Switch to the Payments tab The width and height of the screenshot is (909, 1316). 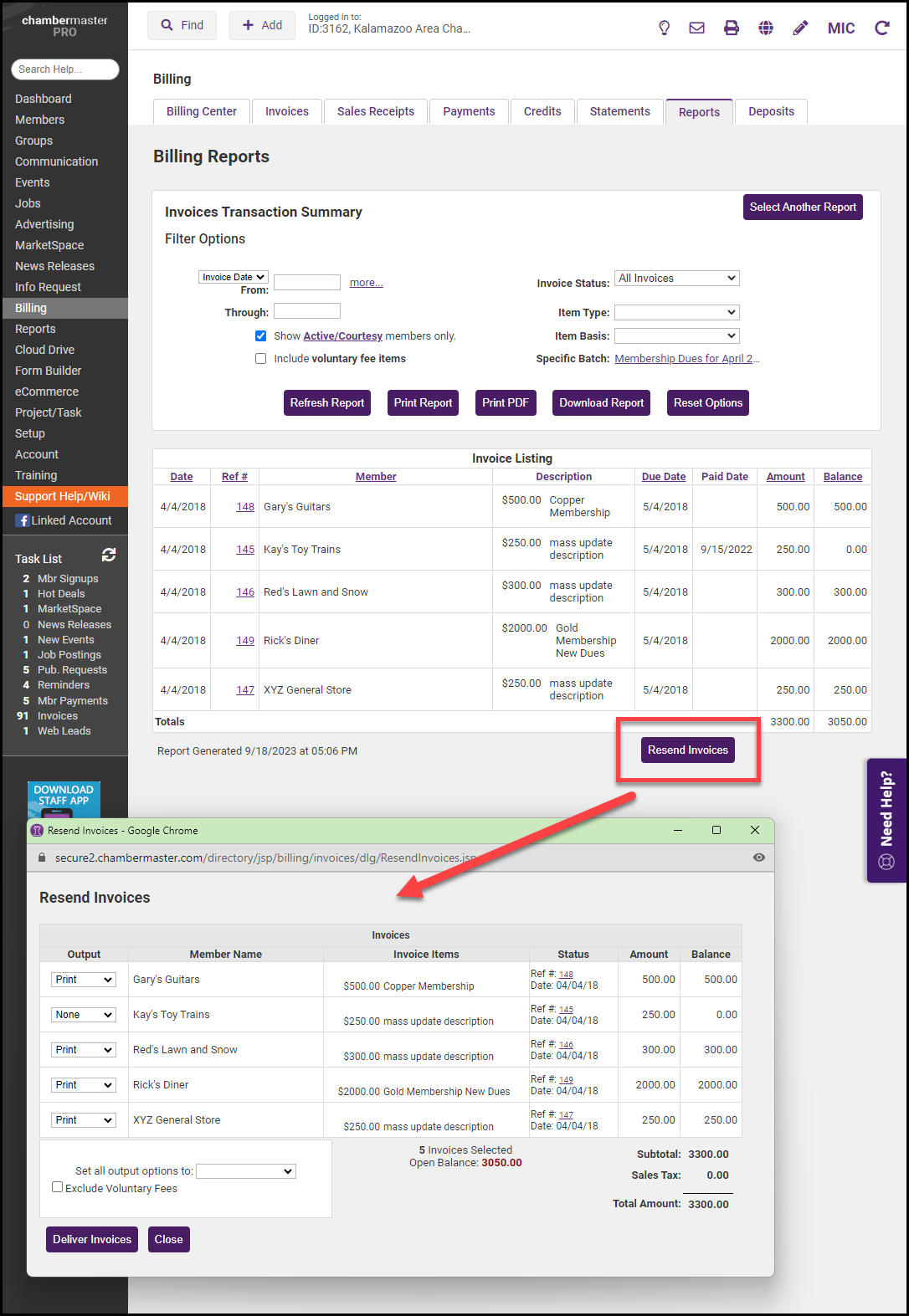[469, 111]
